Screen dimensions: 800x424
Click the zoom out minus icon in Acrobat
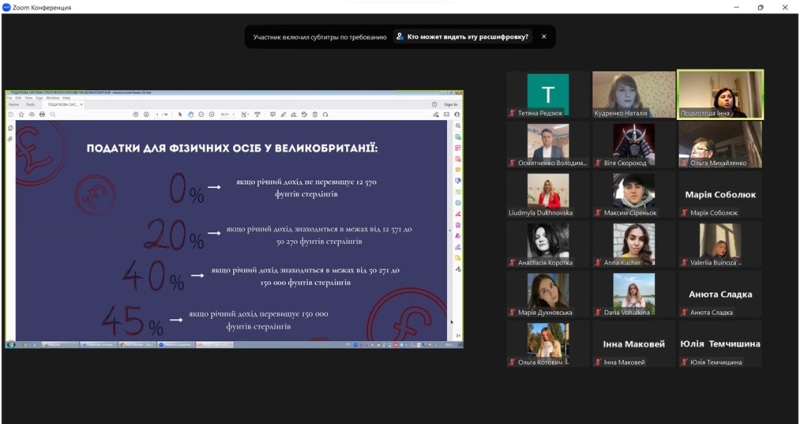coord(201,114)
